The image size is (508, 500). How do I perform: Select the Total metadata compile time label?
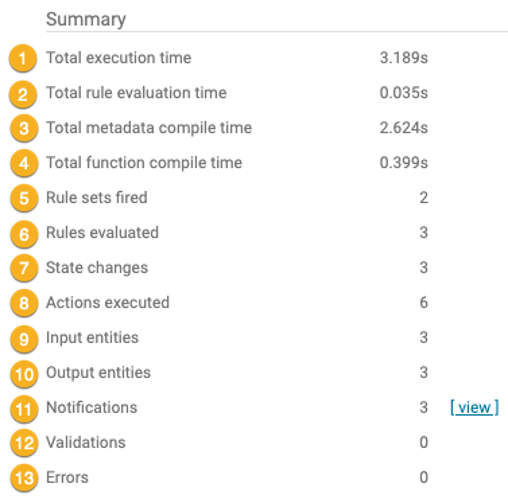pos(149,128)
